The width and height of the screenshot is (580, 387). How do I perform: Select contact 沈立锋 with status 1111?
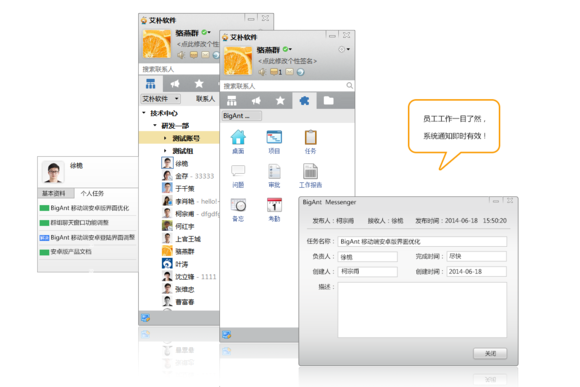[x=189, y=276]
